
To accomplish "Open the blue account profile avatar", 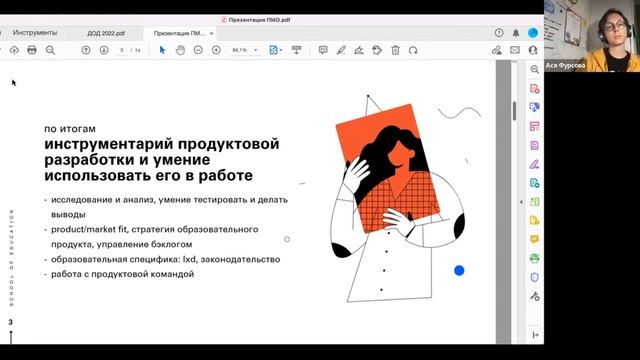I will pyautogui.click(x=533, y=33).
